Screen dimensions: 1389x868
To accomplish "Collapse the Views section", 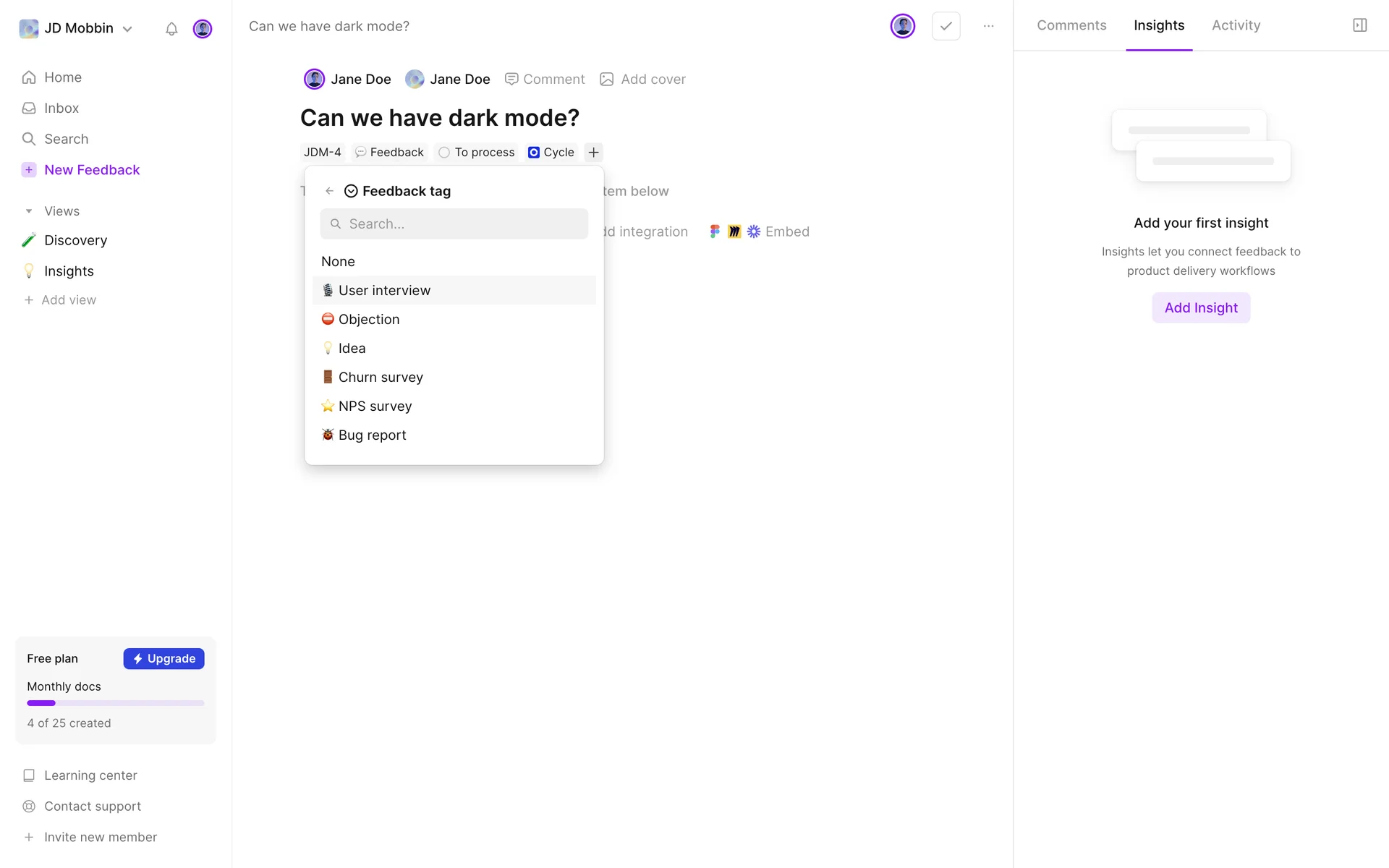I will 29,211.
